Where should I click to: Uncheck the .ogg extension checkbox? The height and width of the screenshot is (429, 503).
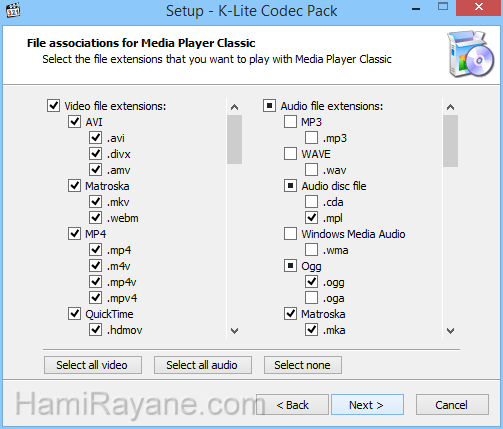point(312,281)
